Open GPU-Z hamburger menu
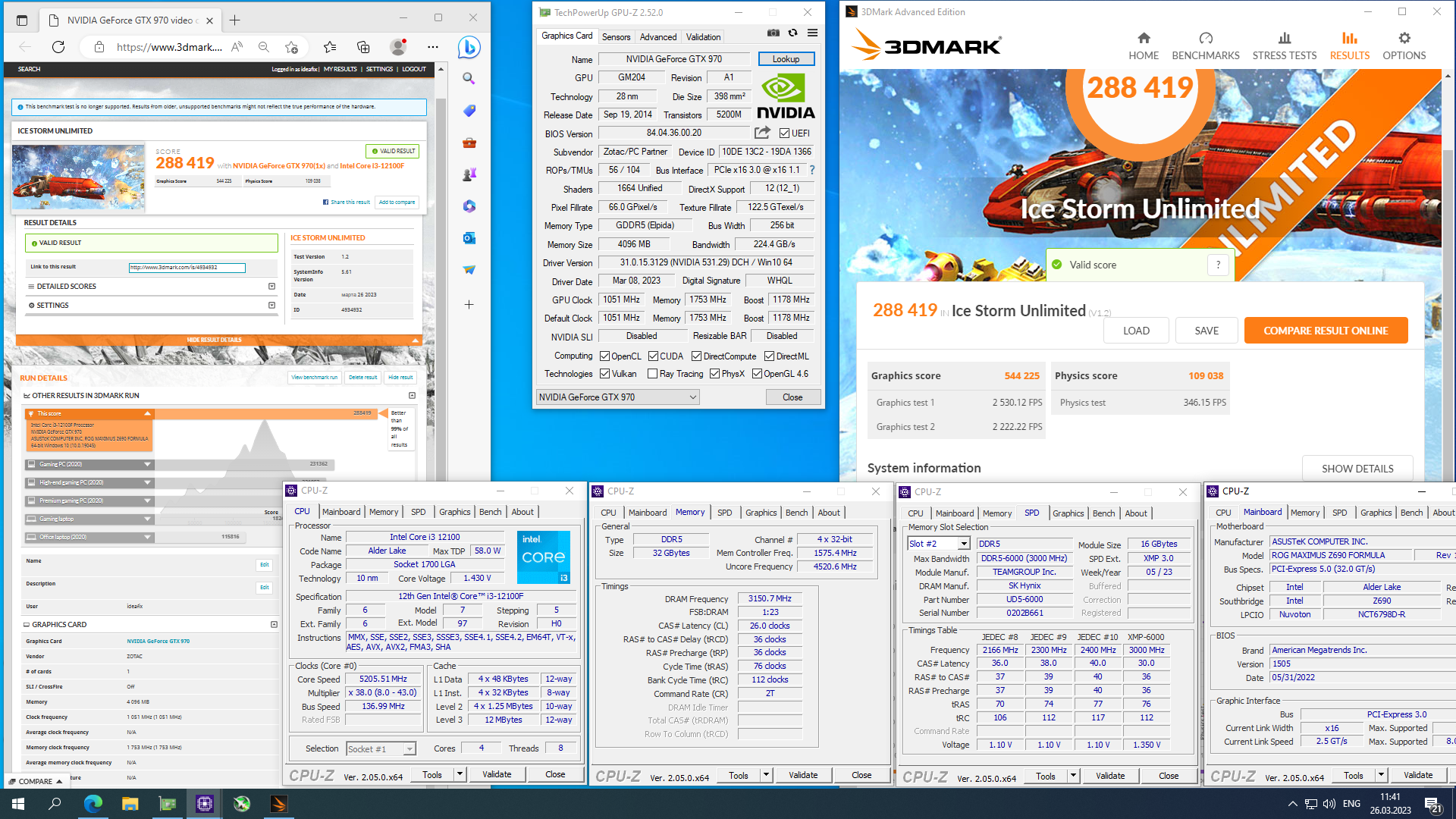 click(x=812, y=33)
